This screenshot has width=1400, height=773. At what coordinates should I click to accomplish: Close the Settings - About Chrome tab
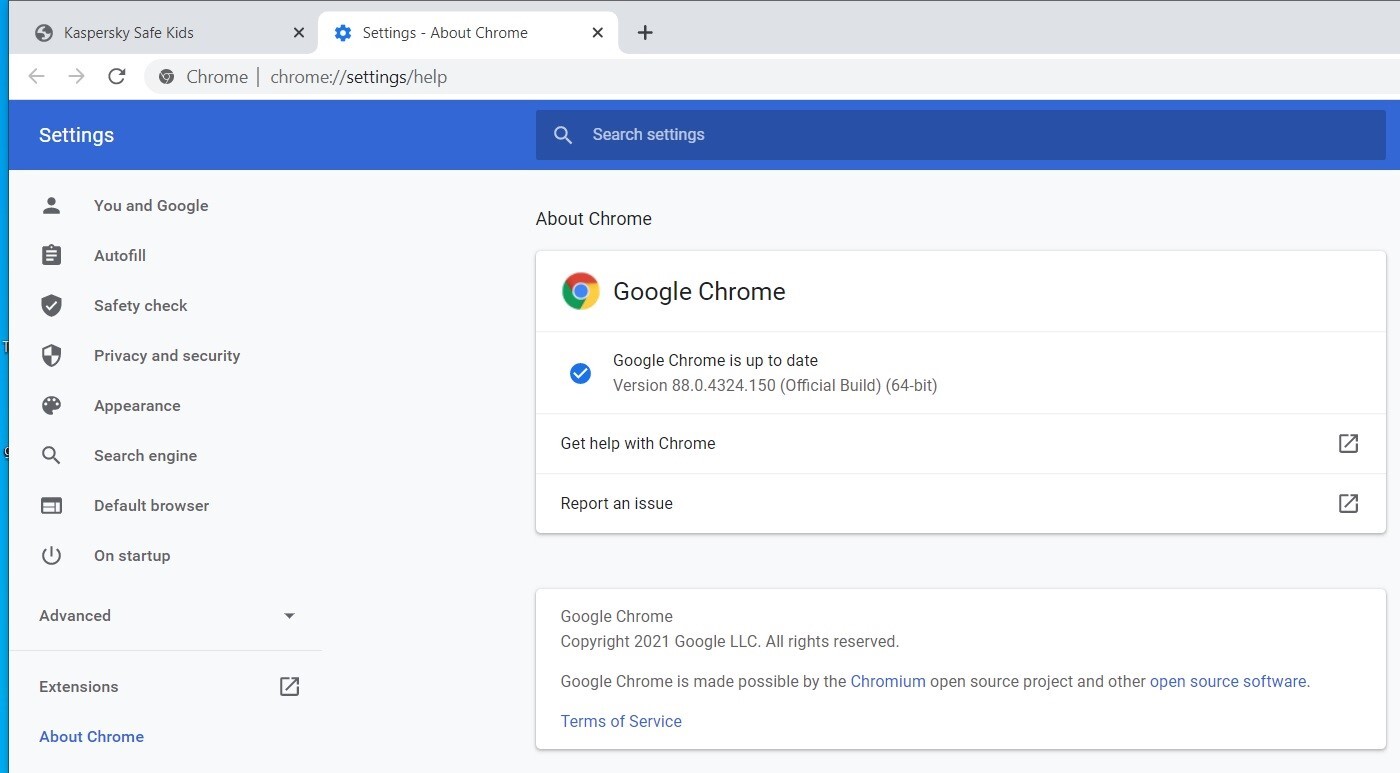597,33
